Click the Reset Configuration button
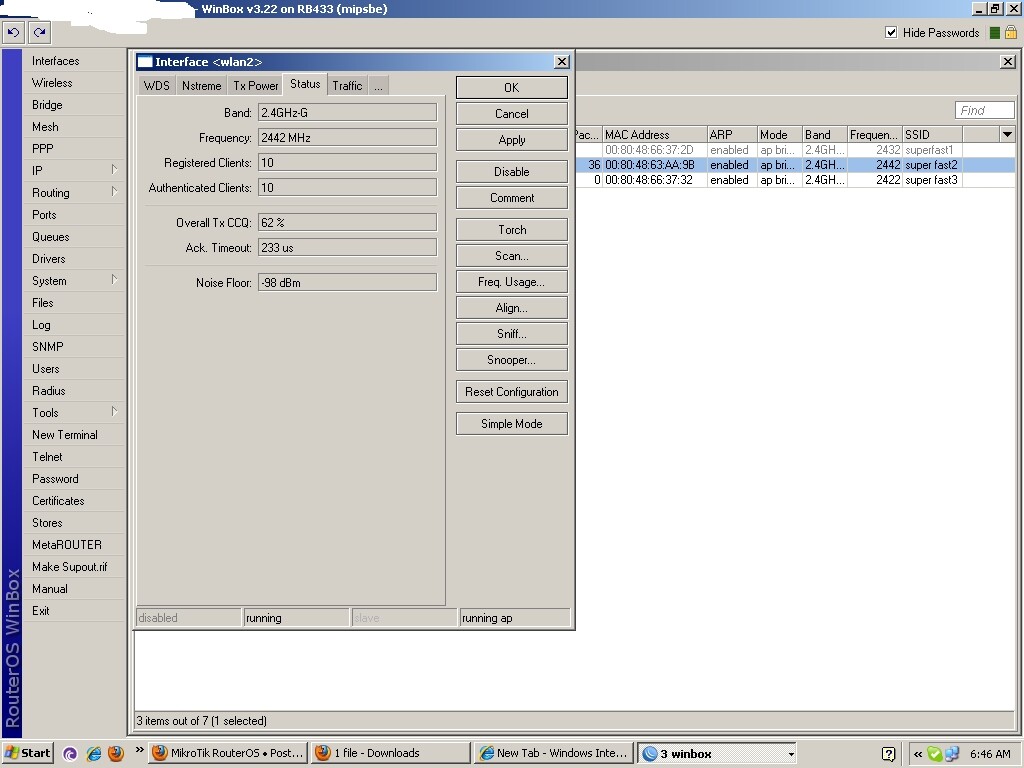1024x768 pixels. point(511,392)
